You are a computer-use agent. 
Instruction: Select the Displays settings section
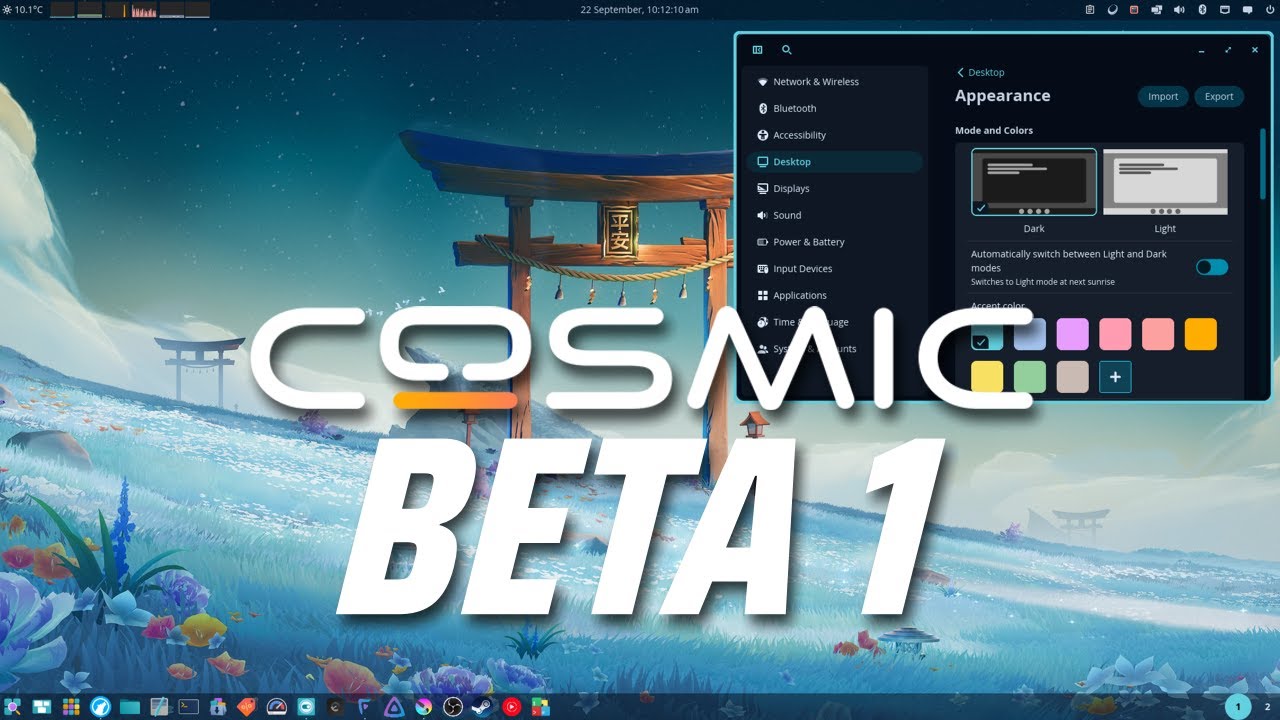click(x=792, y=188)
